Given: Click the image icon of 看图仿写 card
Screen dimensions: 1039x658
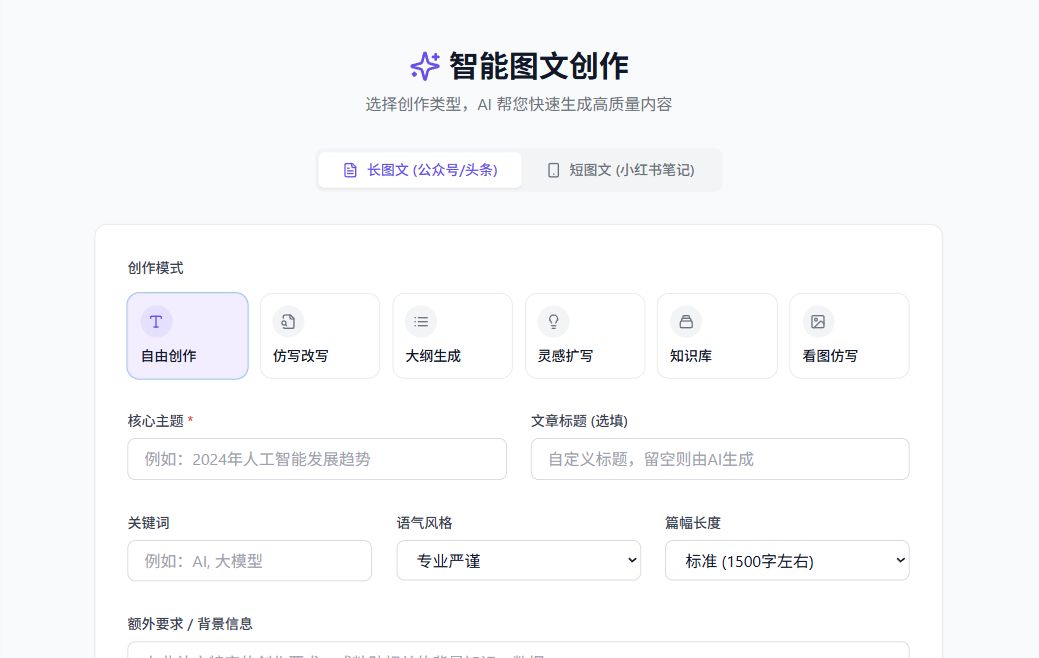Looking at the screenshot, I should click(818, 322).
